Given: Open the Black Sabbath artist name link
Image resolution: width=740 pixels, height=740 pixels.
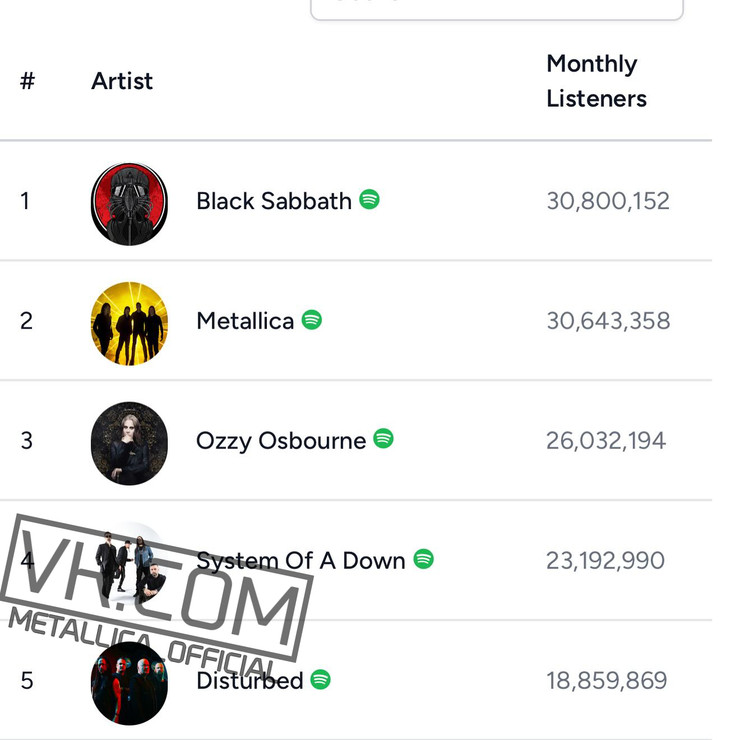Looking at the screenshot, I should point(274,201).
